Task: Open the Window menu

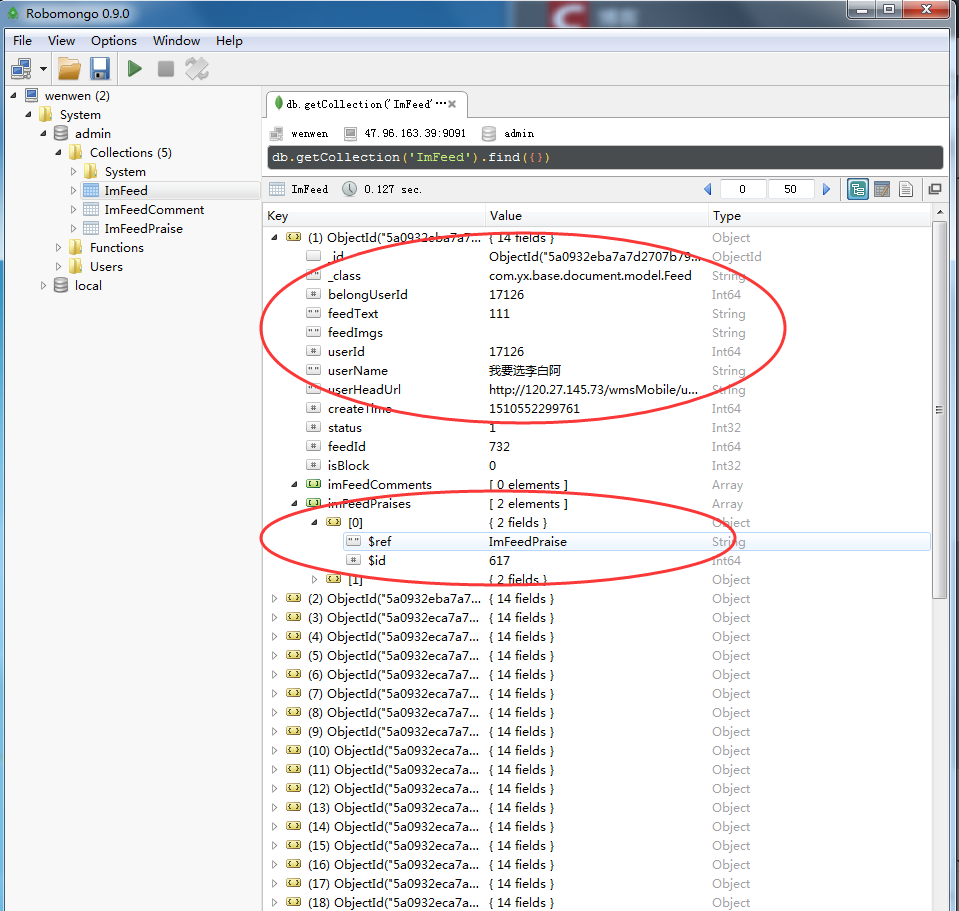Action: [176, 40]
